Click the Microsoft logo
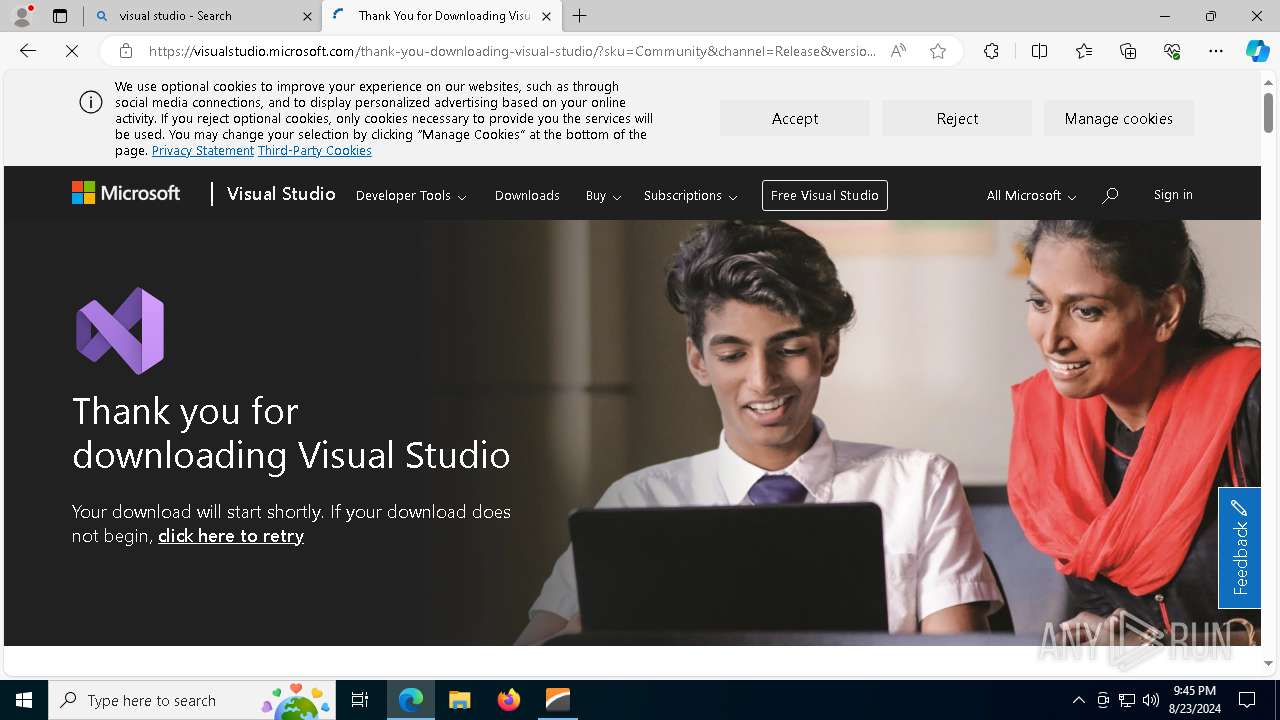The width and height of the screenshot is (1280, 720). [x=126, y=193]
